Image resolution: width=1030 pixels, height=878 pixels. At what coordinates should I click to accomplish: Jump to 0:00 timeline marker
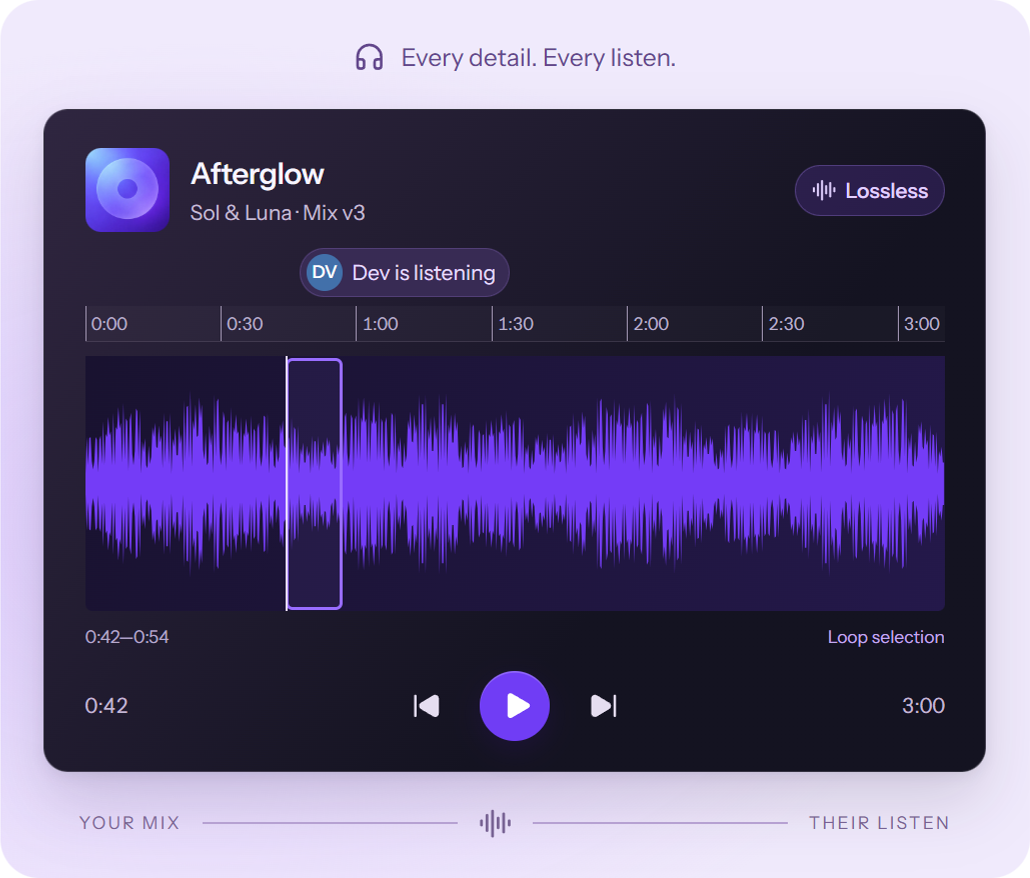109,324
